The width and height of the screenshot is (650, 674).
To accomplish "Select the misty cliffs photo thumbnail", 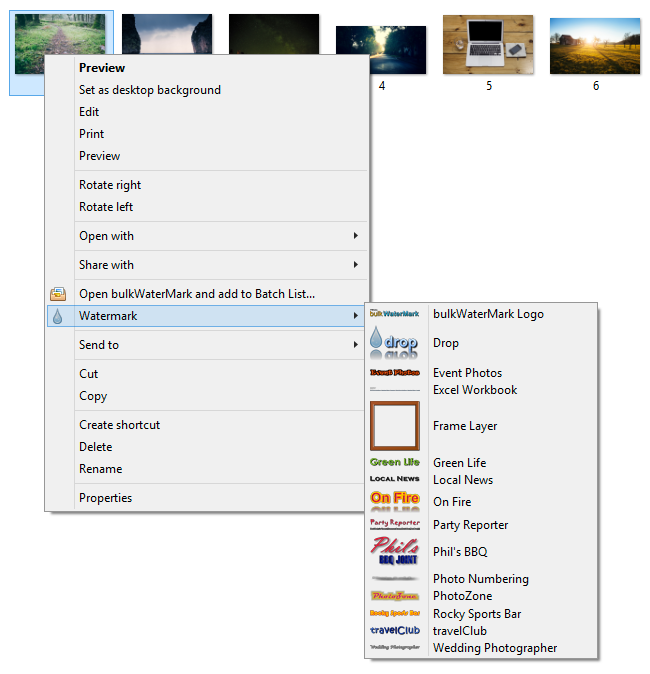I will pyautogui.click(x=167, y=34).
